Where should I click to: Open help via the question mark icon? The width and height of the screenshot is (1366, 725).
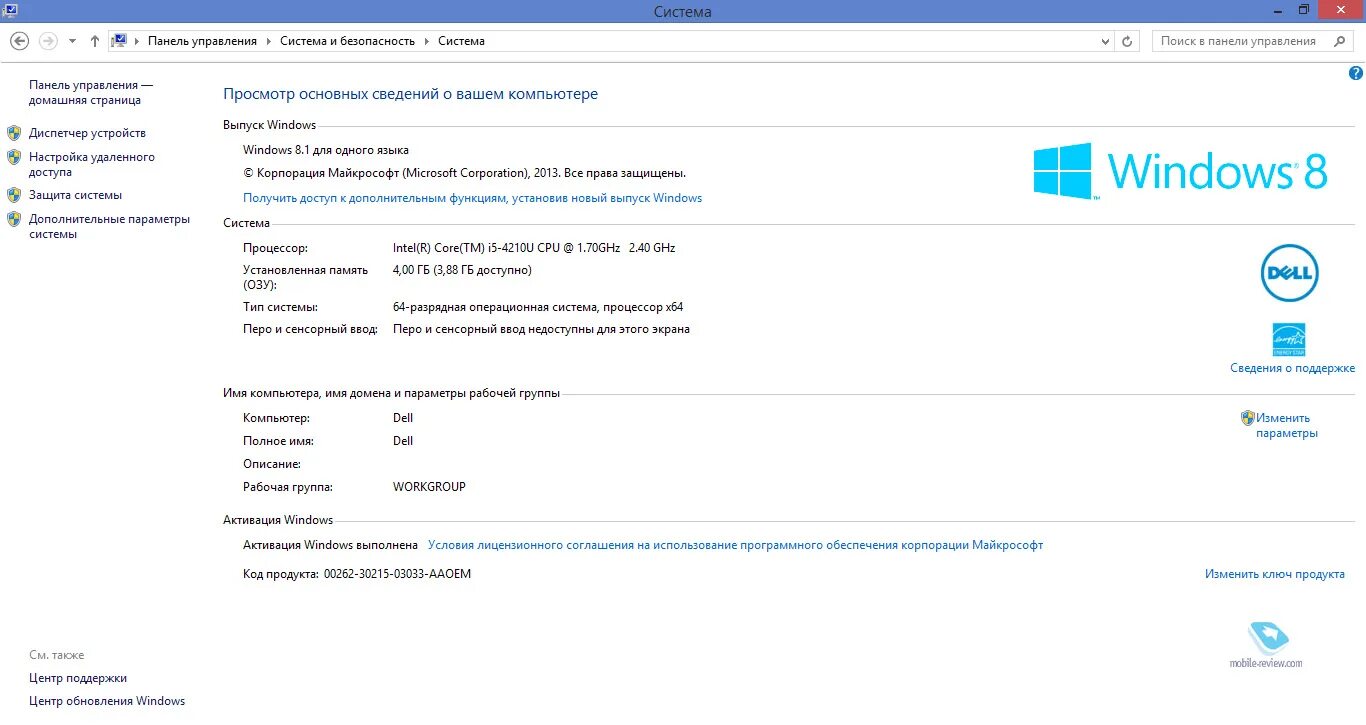click(x=1356, y=73)
